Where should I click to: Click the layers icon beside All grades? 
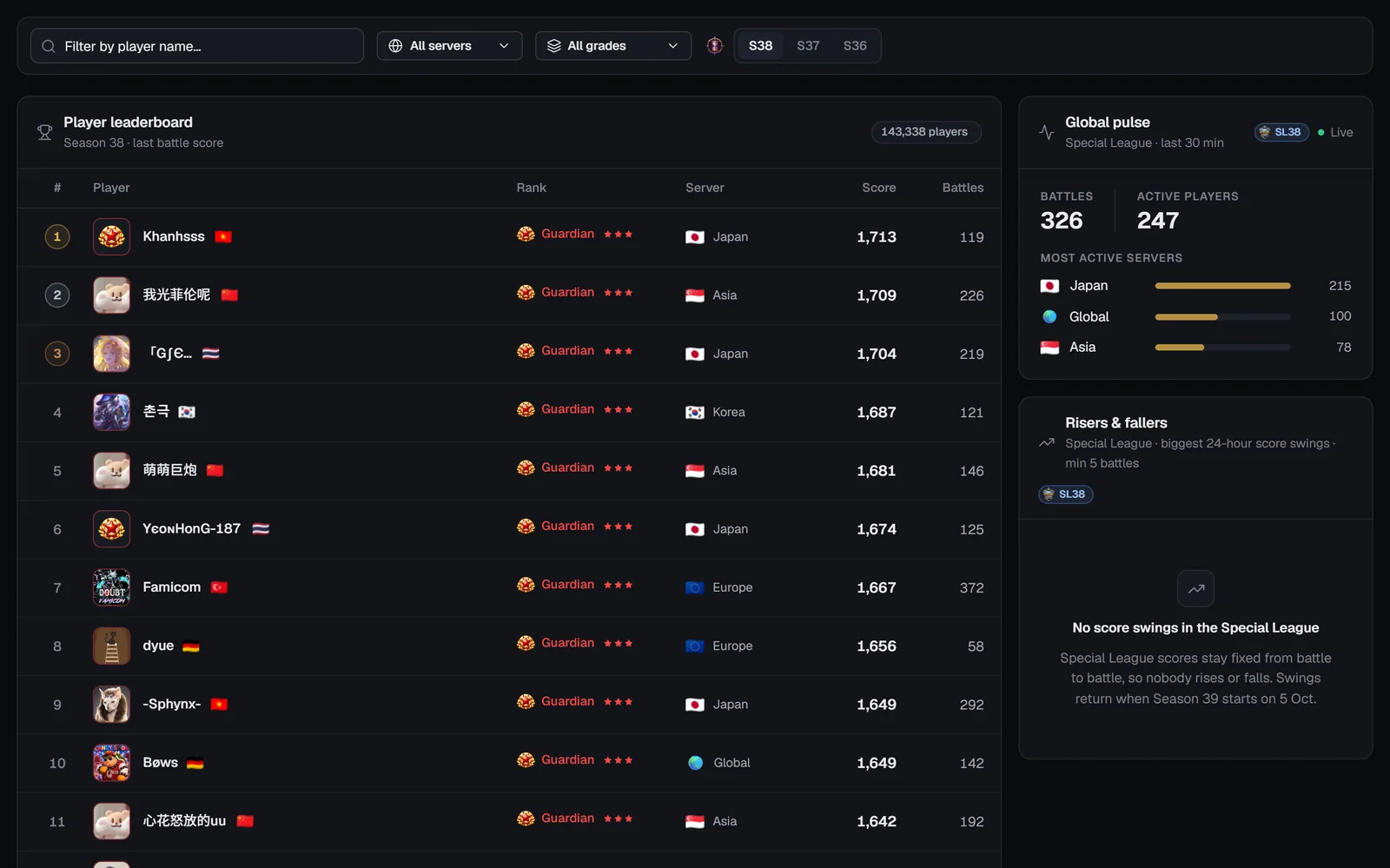tap(553, 46)
